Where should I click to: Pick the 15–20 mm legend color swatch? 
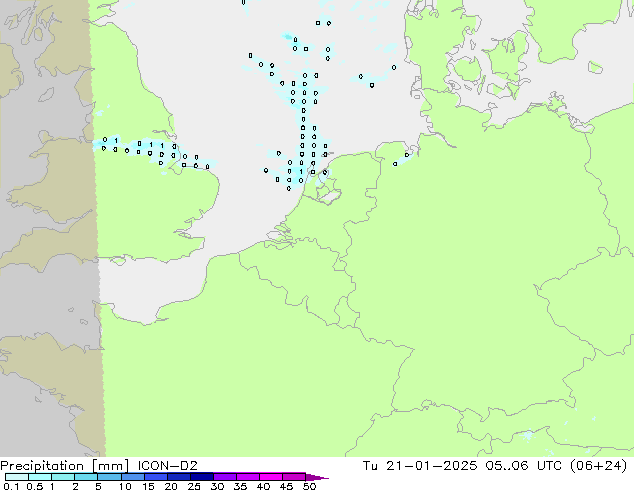[x=155, y=477]
